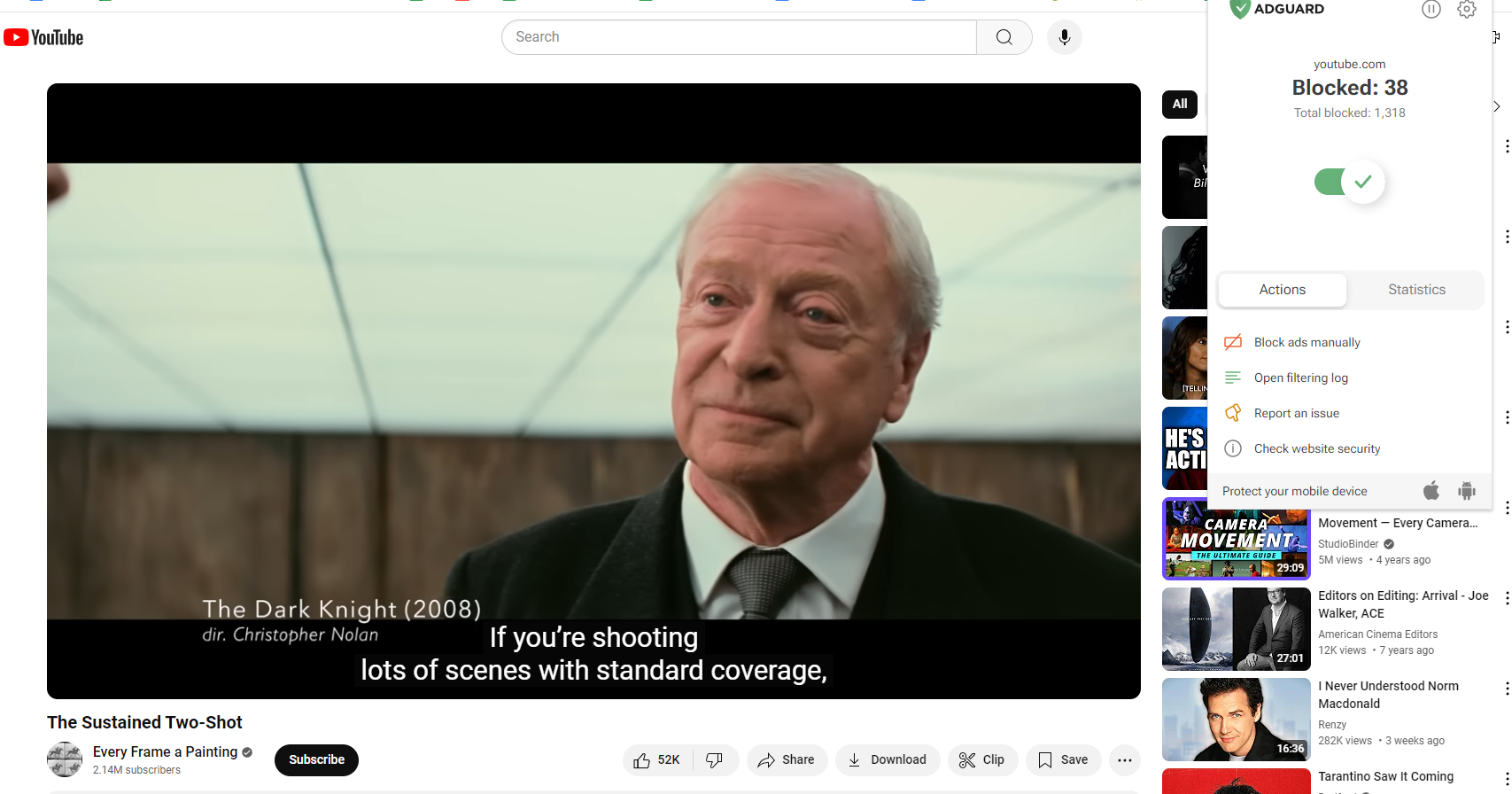1512x794 pixels.
Task: Open options menu for Editors on Editing video
Action: 1507,598
